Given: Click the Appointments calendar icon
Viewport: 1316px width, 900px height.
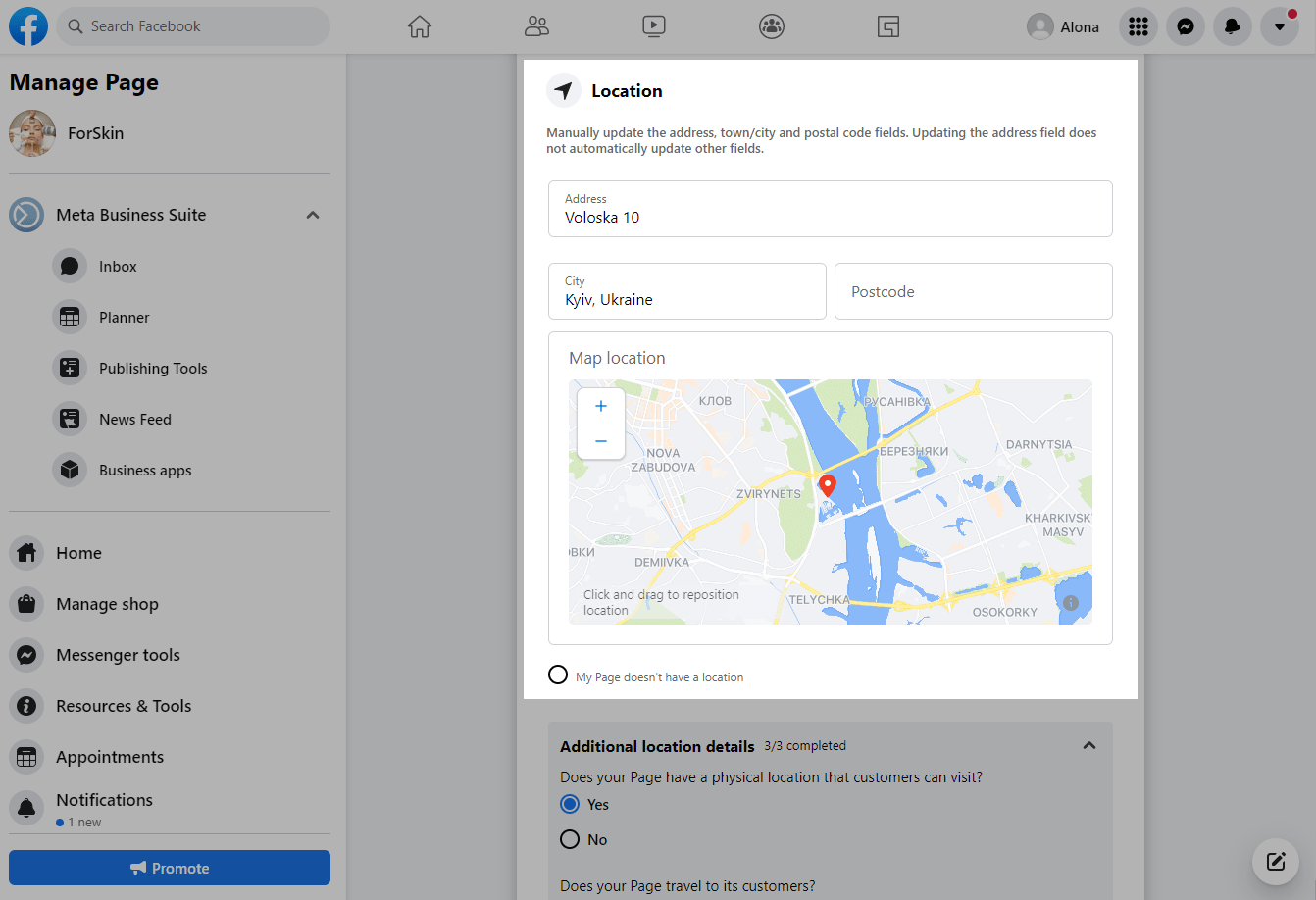Looking at the screenshot, I should [26, 757].
